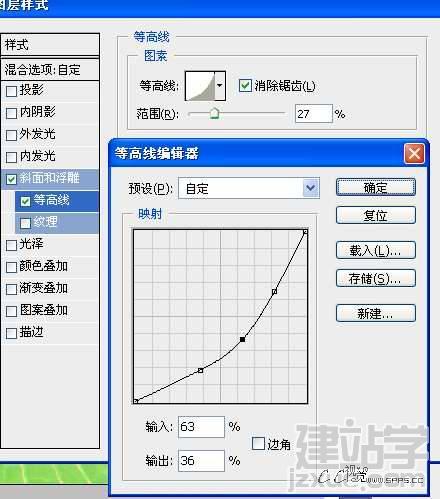The width and height of the screenshot is (440, 499).
Task: Select 斜面和浮雕 bevel and emboss style
Action: point(50,179)
